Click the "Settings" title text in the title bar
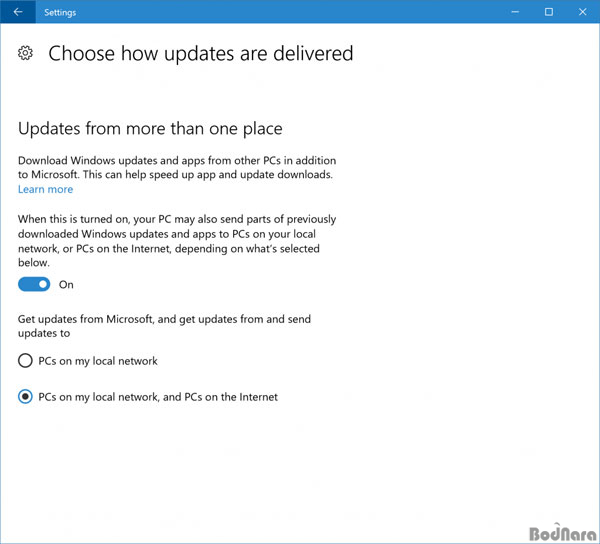The height and width of the screenshot is (544, 600). 60,13
